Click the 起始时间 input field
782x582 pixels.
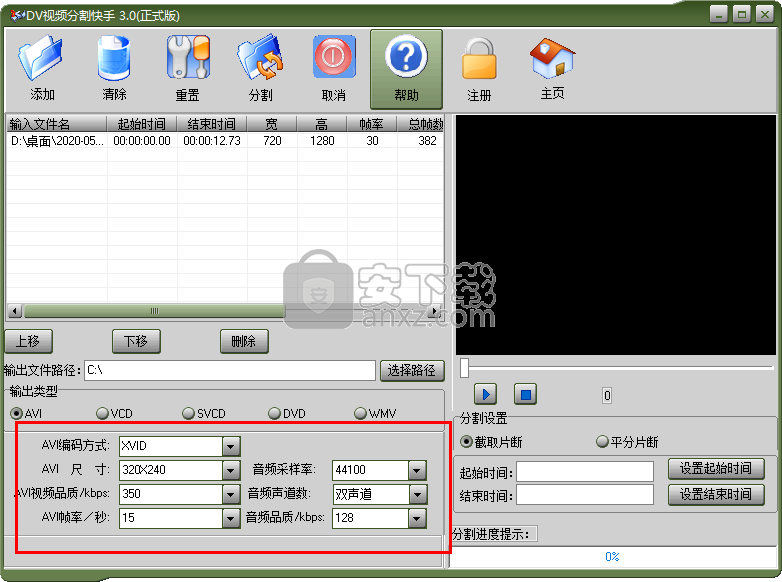pos(585,471)
